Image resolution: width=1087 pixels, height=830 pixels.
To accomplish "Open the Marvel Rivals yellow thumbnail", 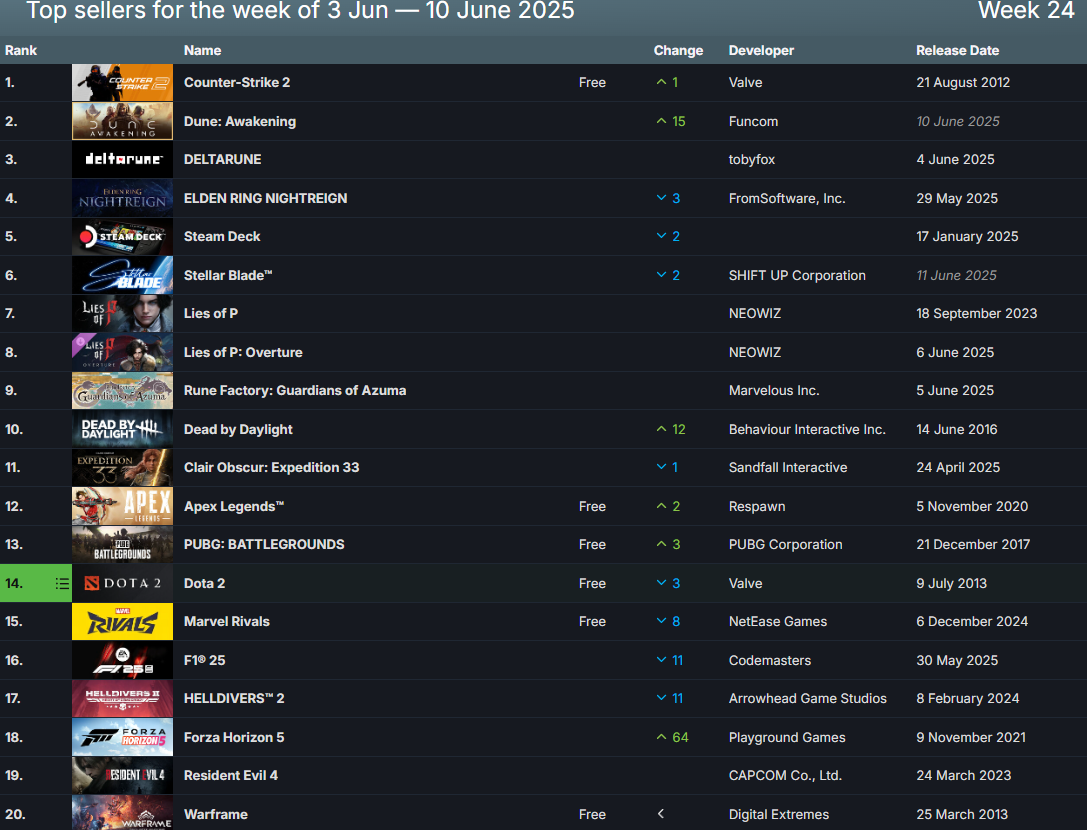I will coord(123,621).
